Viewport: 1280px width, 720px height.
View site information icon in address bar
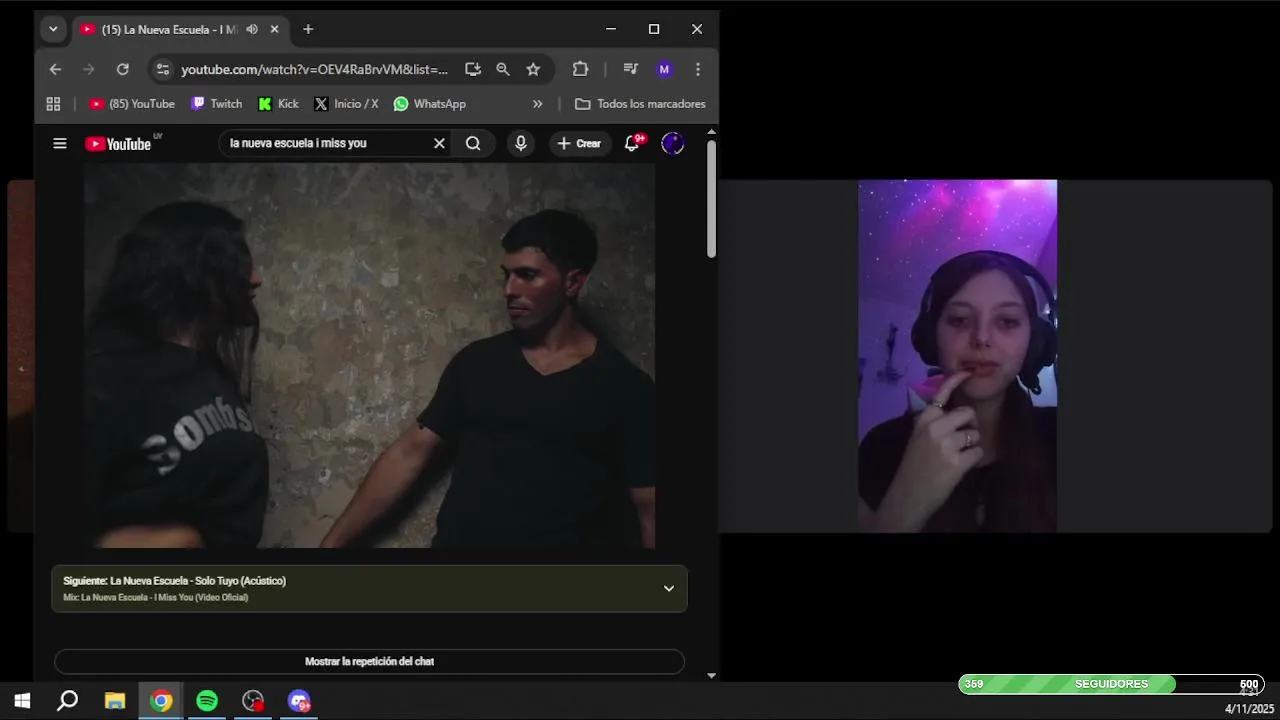click(x=163, y=69)
